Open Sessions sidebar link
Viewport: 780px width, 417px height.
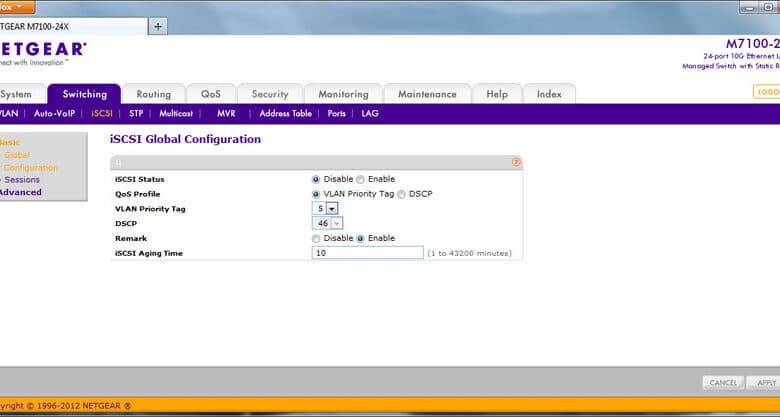(22, 180)
